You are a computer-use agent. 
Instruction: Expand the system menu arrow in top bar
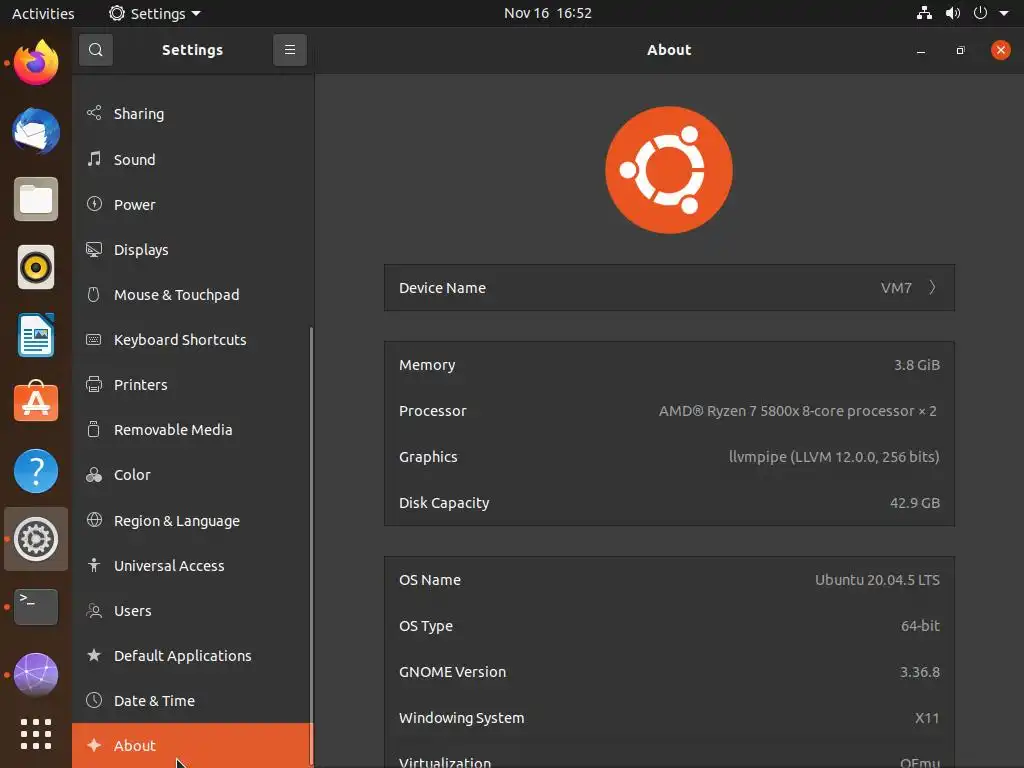point(1004,13)
